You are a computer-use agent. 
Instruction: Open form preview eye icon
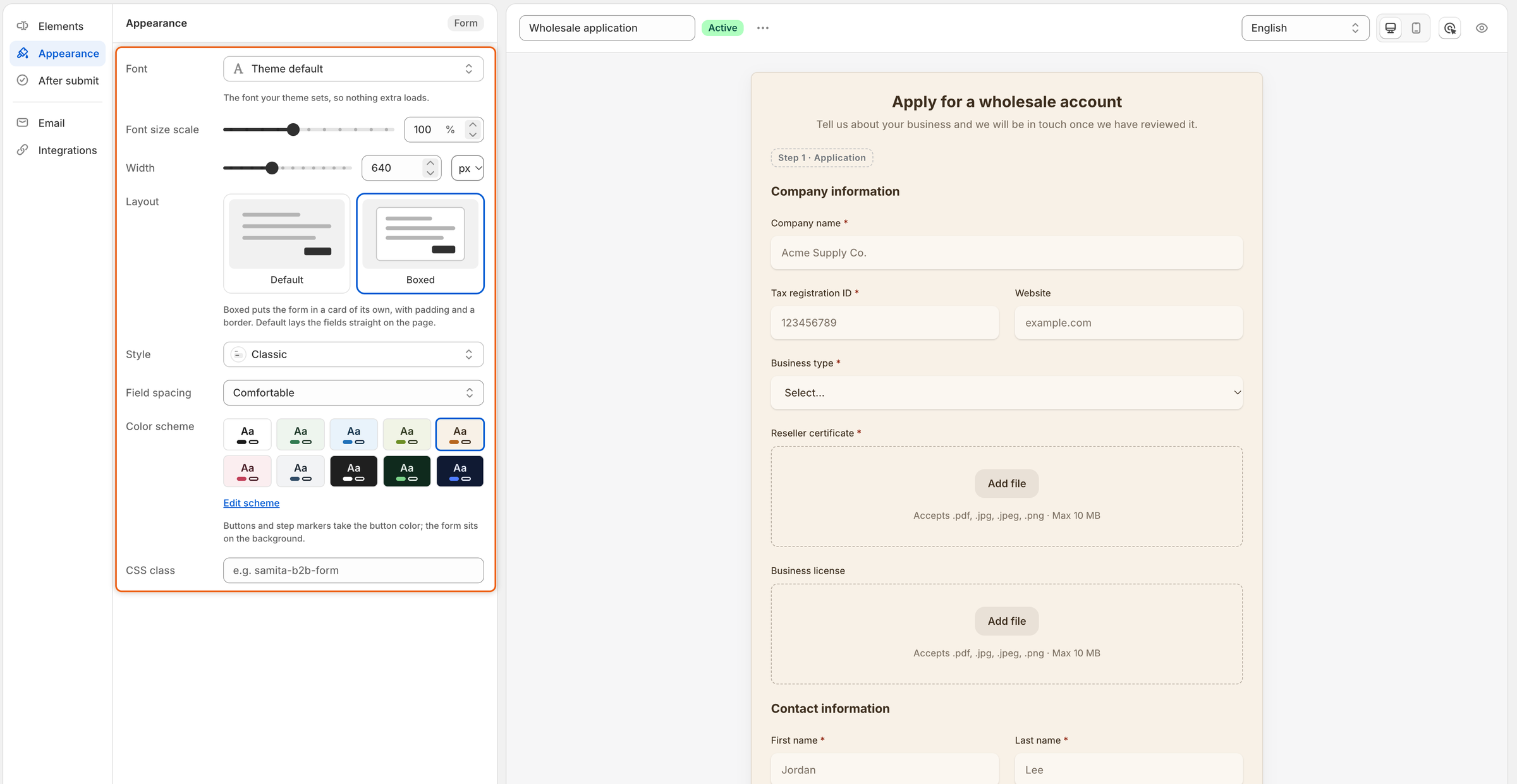click(1482, 28)
